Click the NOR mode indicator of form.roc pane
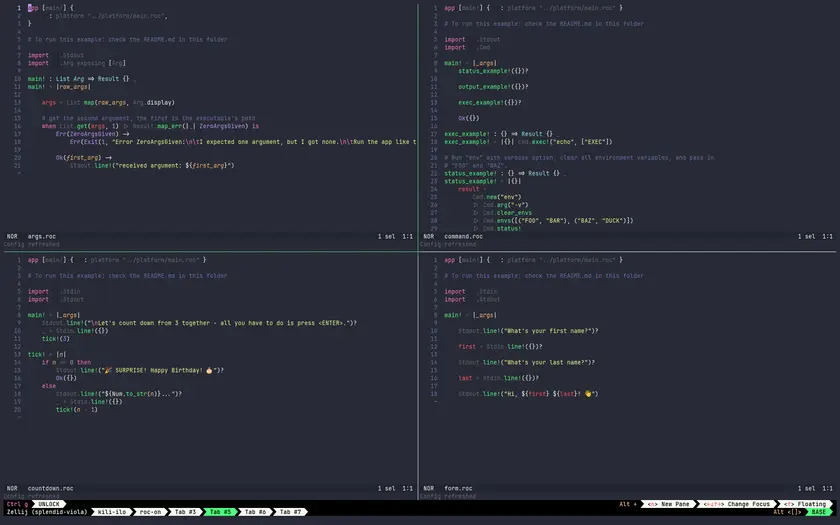 click(x=429, y=489)
